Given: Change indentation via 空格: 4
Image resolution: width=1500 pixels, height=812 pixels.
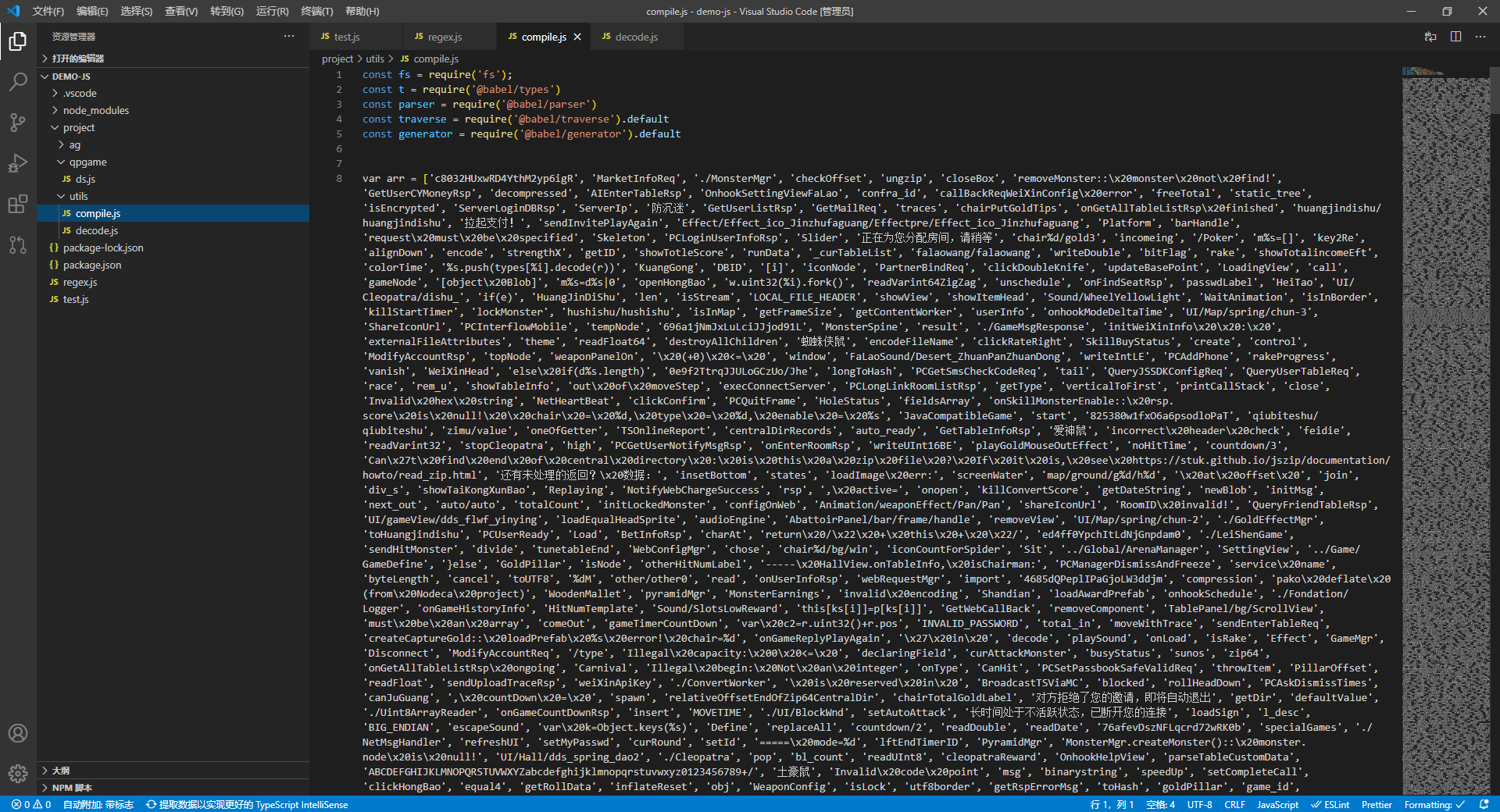Looking at the screenshot, I should (1160, 804).
